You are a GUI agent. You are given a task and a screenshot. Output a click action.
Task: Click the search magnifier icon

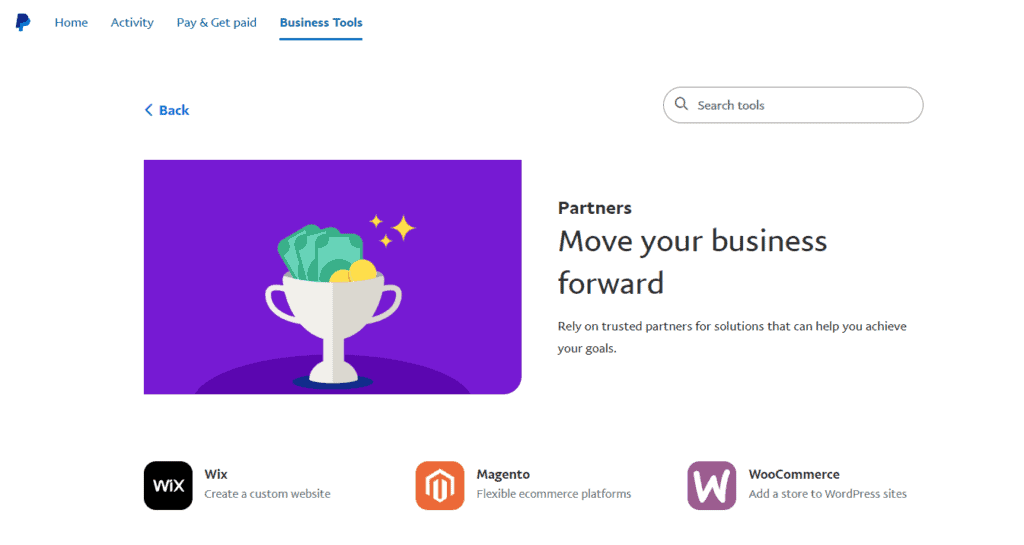pos(681,104)
